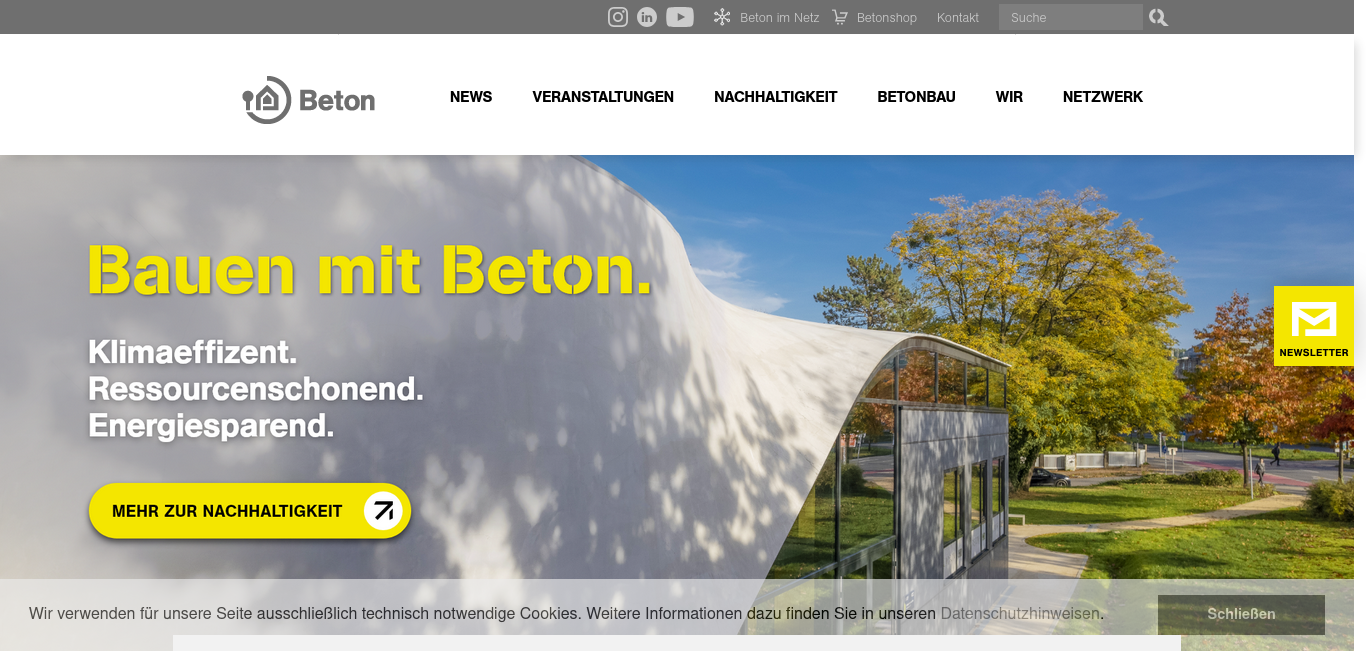
Task: Click the Betonshop text link
Action: tap(887, 18)
